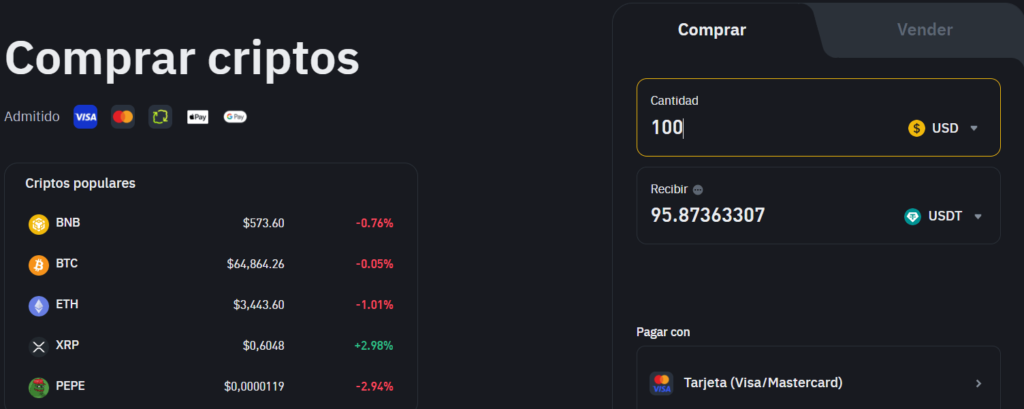Open the USDT crypto dropdown
Screen dimensions: 1024x409
tap(943, 216)
